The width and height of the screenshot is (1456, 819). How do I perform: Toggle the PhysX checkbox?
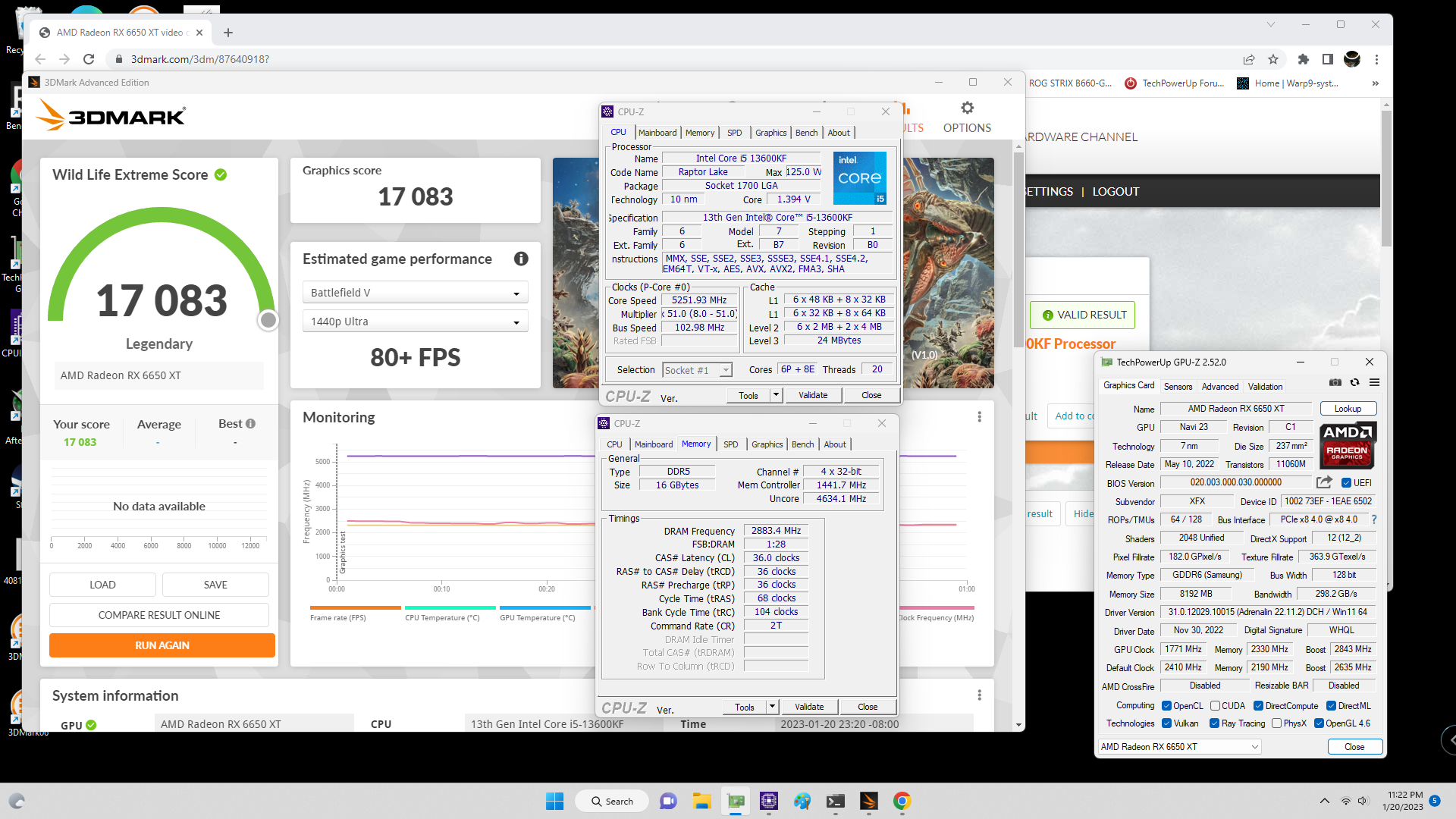pos(1277,723)
